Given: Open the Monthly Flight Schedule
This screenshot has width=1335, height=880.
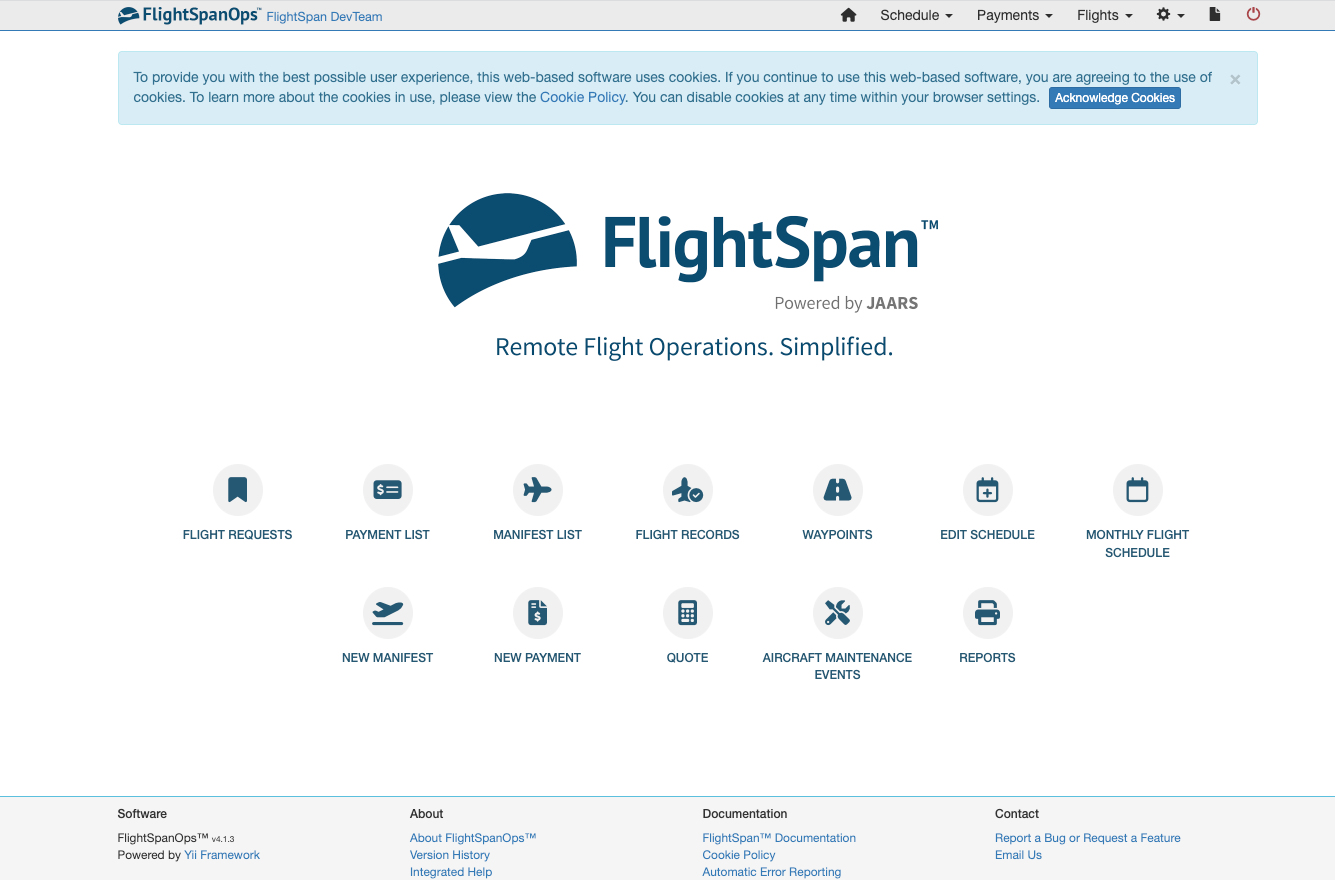Looking at the screenshot, I should (x=1137, y=489).
